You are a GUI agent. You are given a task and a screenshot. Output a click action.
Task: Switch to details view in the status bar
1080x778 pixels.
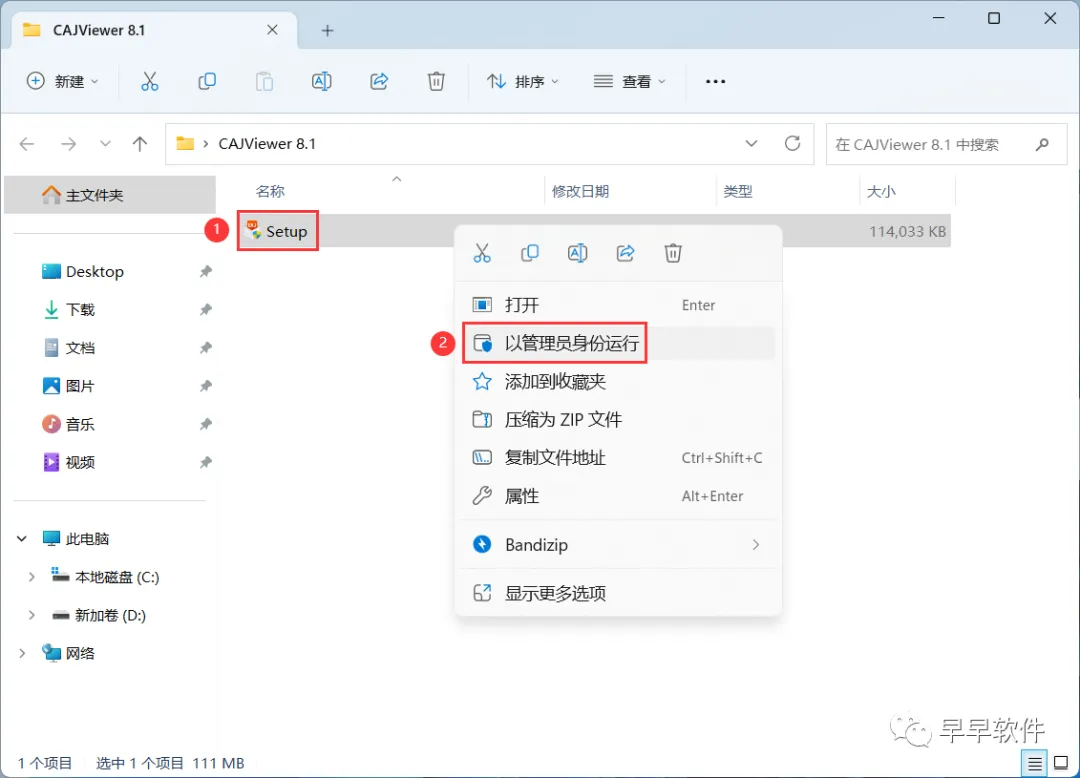(x=1035, y=763)
